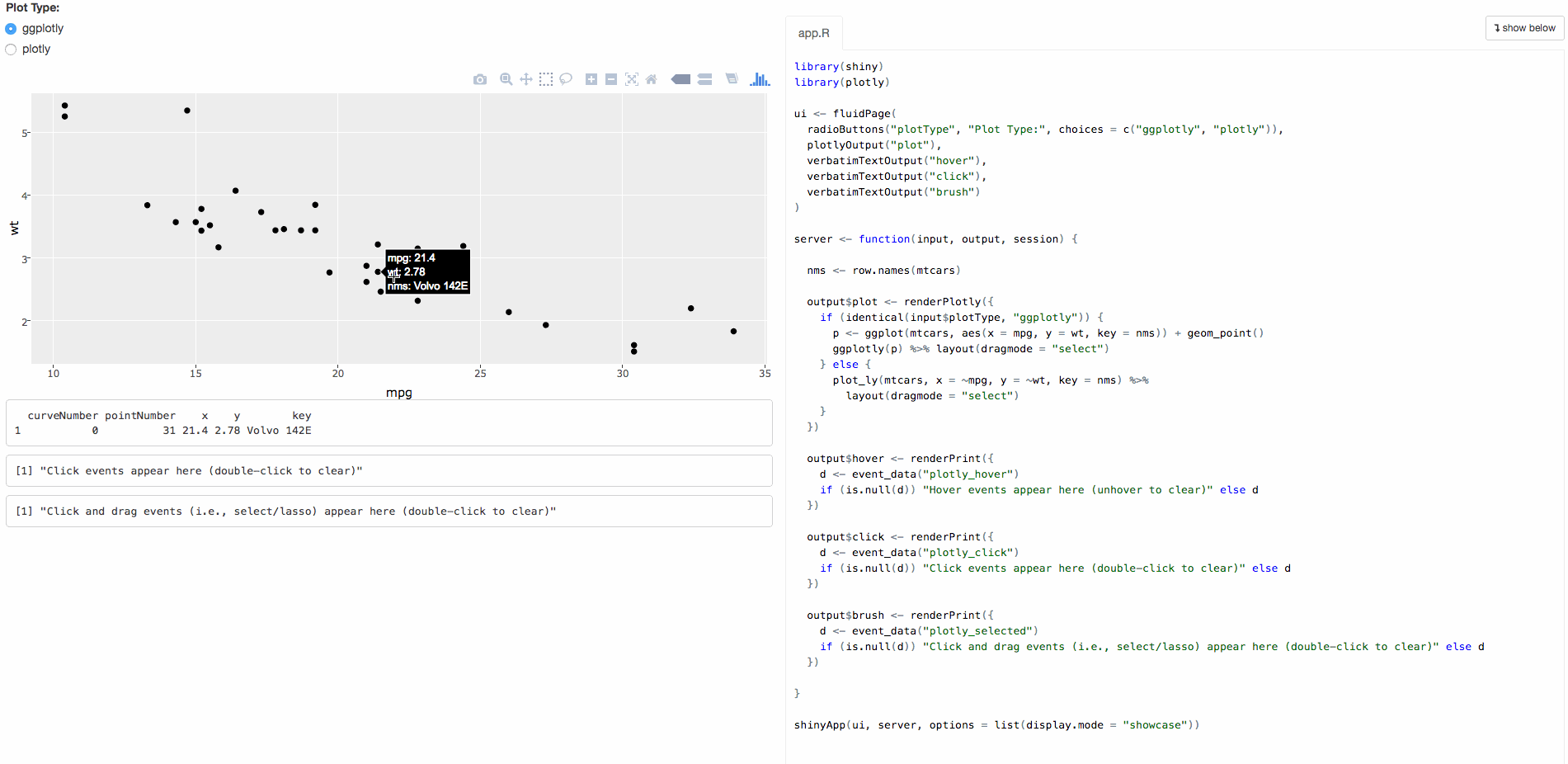Click the Plotly logo icon
This screenshot has height=764, width=1568.
[x=760, y=79]
